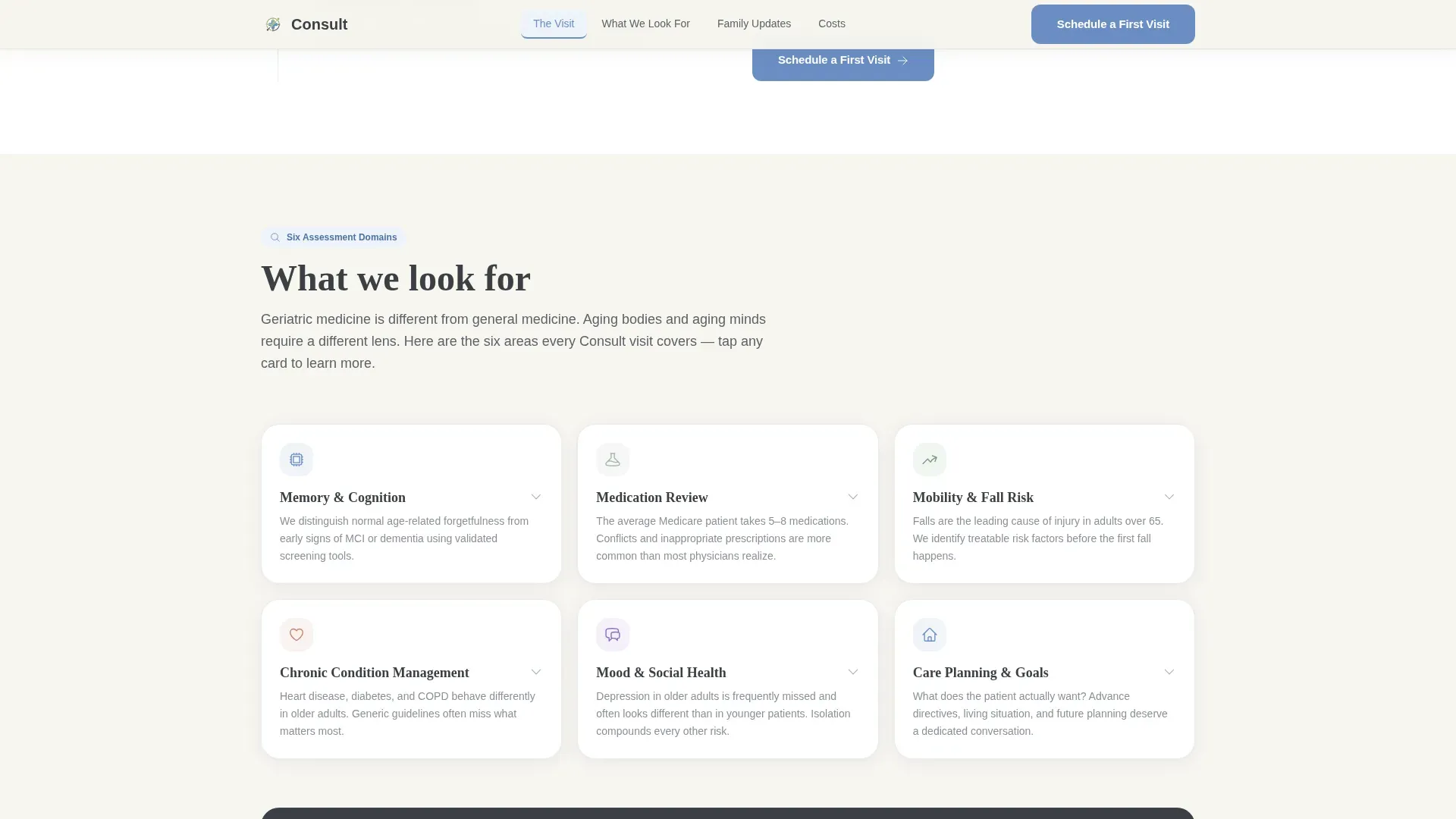Expand the Mobility & Fall Risk chevron
Screen dimensions: 1456x819
tap(1169, 497)
